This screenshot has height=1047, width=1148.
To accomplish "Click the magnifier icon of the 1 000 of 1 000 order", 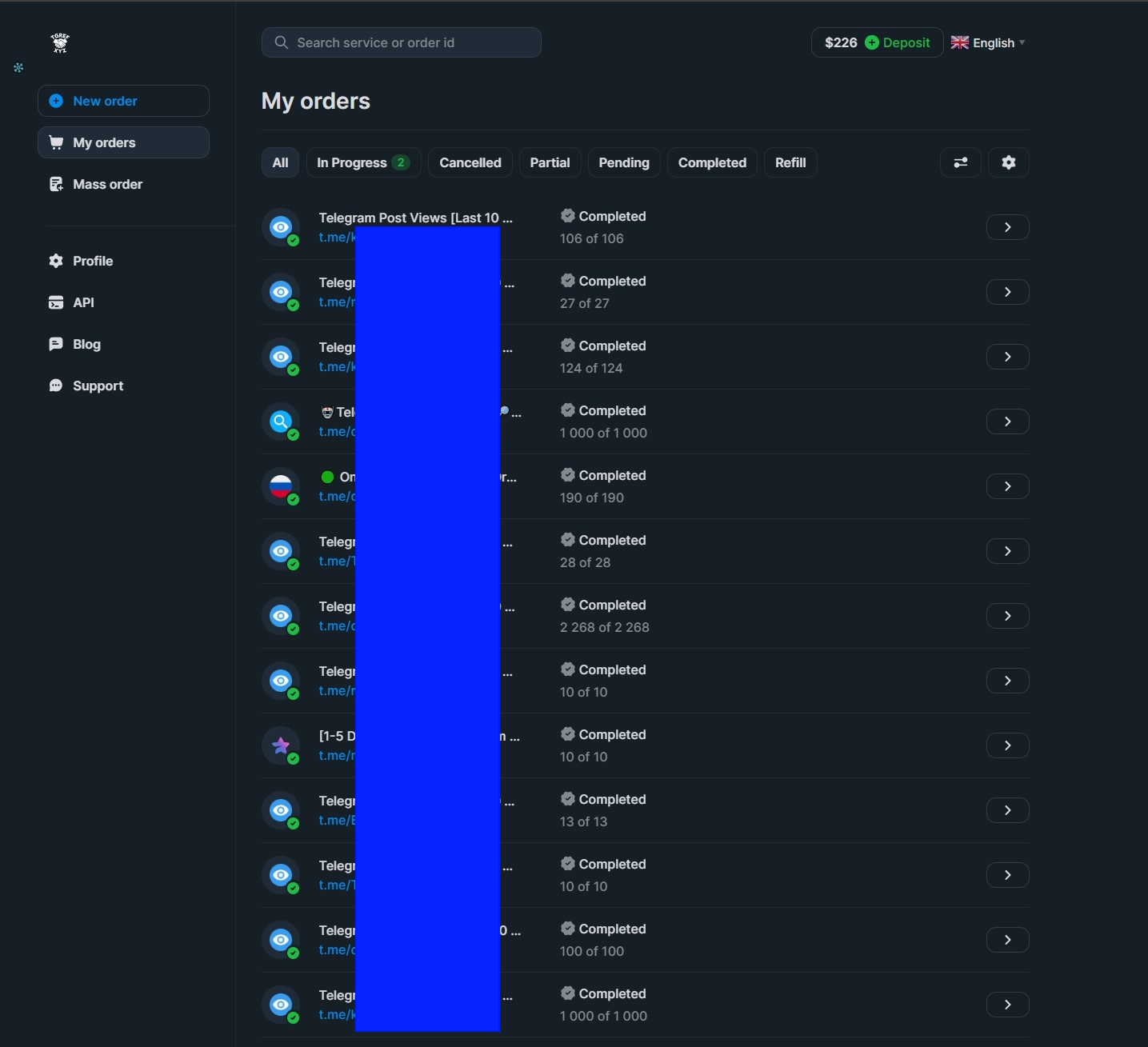I will [x=281, y=422].
